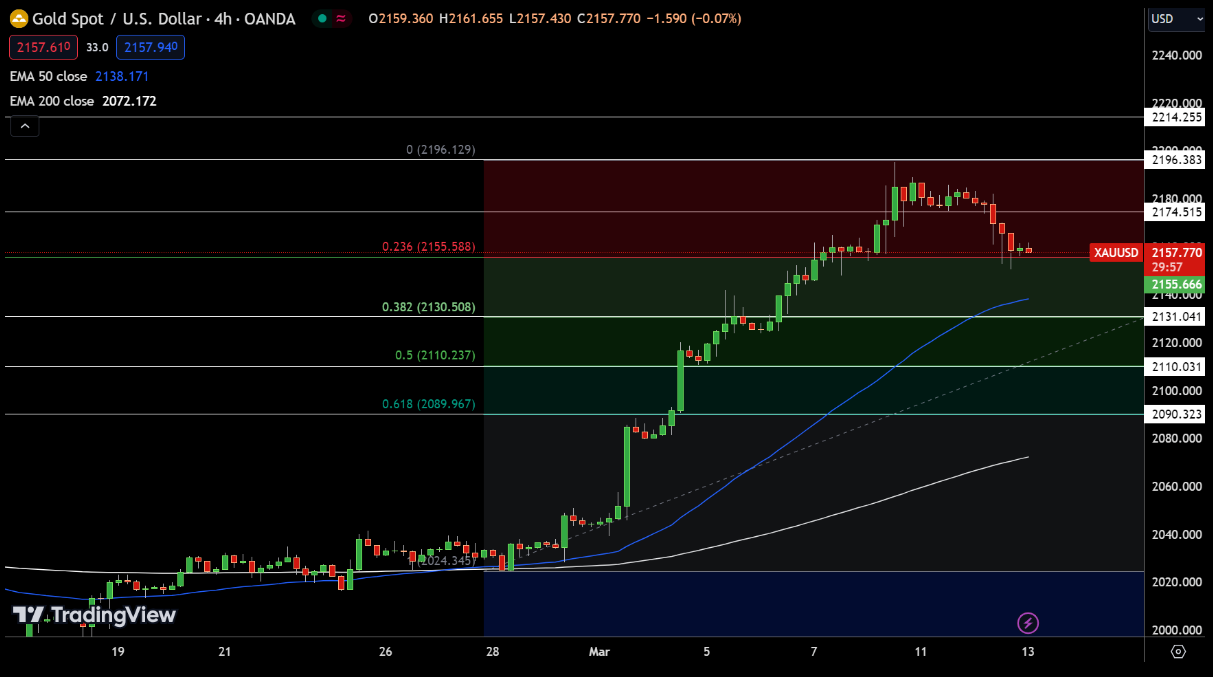The width and height of the screenshot is (1213, 677).
Task: Click the blue buy price 2157.940 button
Action: (x=150, y=47)
